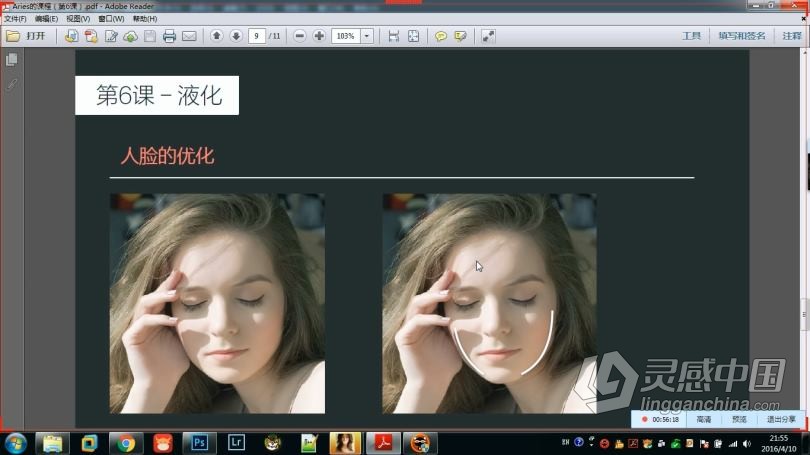The image size is (810, 455).
Task: Open the 编辑(E) menu
Action: [46, 19]
